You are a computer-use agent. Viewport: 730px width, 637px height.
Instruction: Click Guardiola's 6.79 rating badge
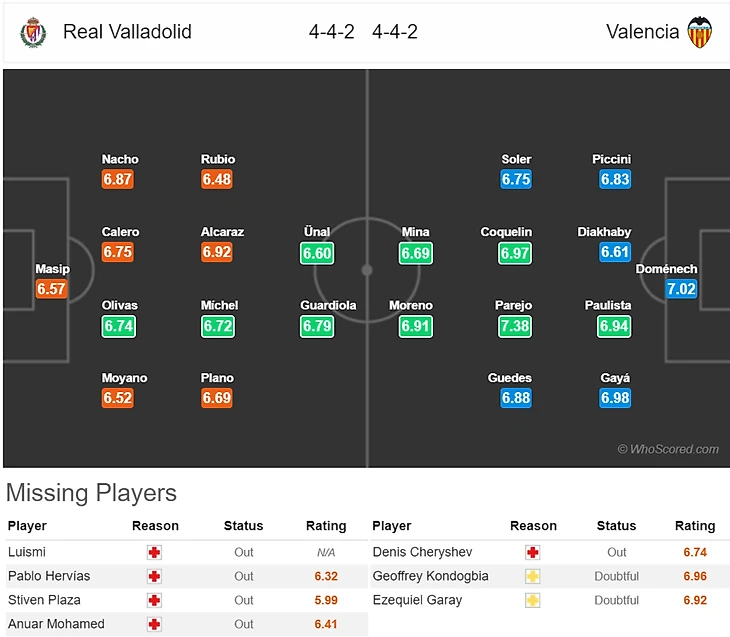point(317,326)
